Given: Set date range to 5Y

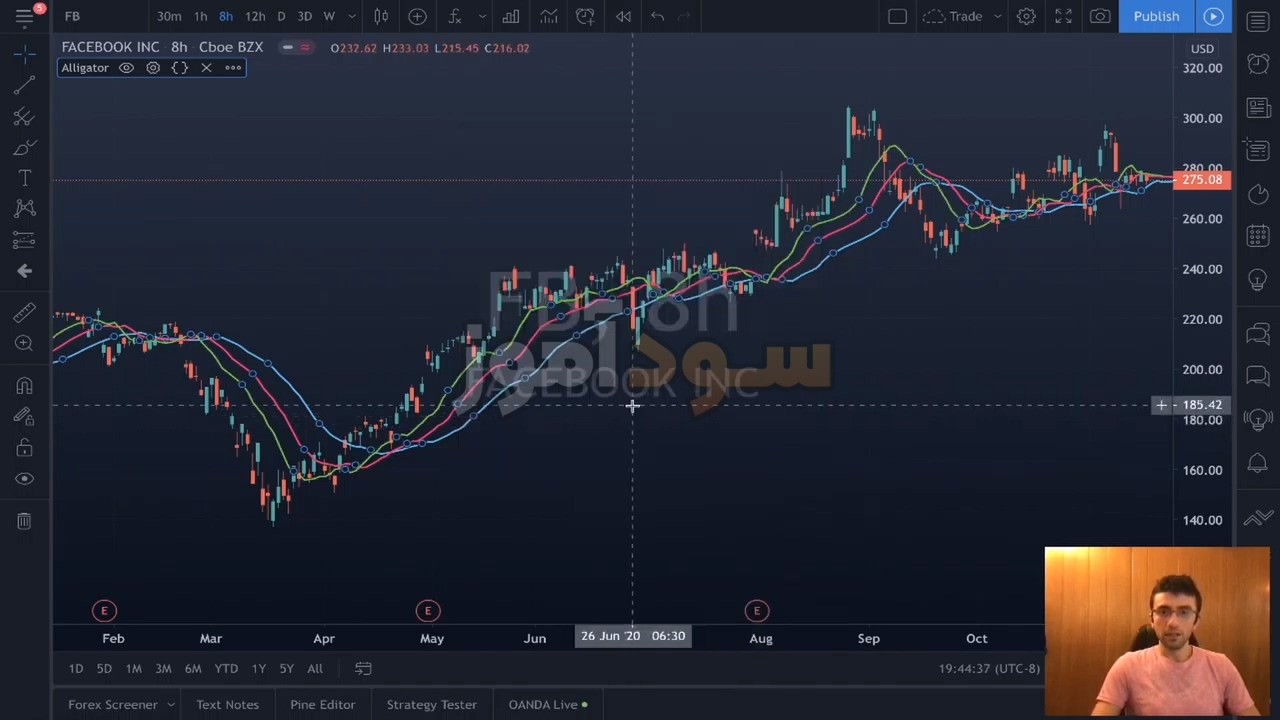Looking at the screenshot, I should (286, 668).
